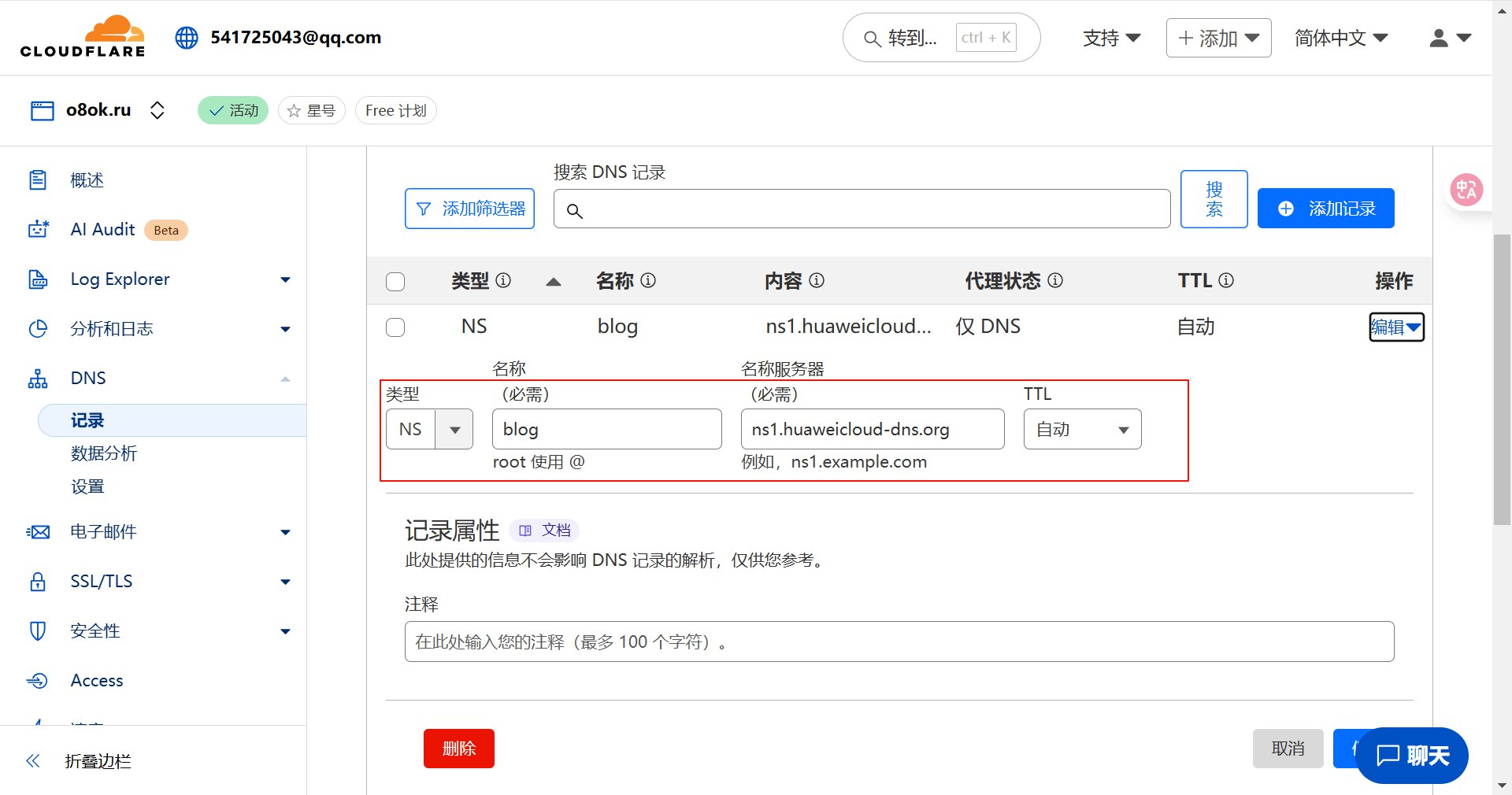
Task: Click the Cloudflare logo
Action: click(x=83, y=37)
